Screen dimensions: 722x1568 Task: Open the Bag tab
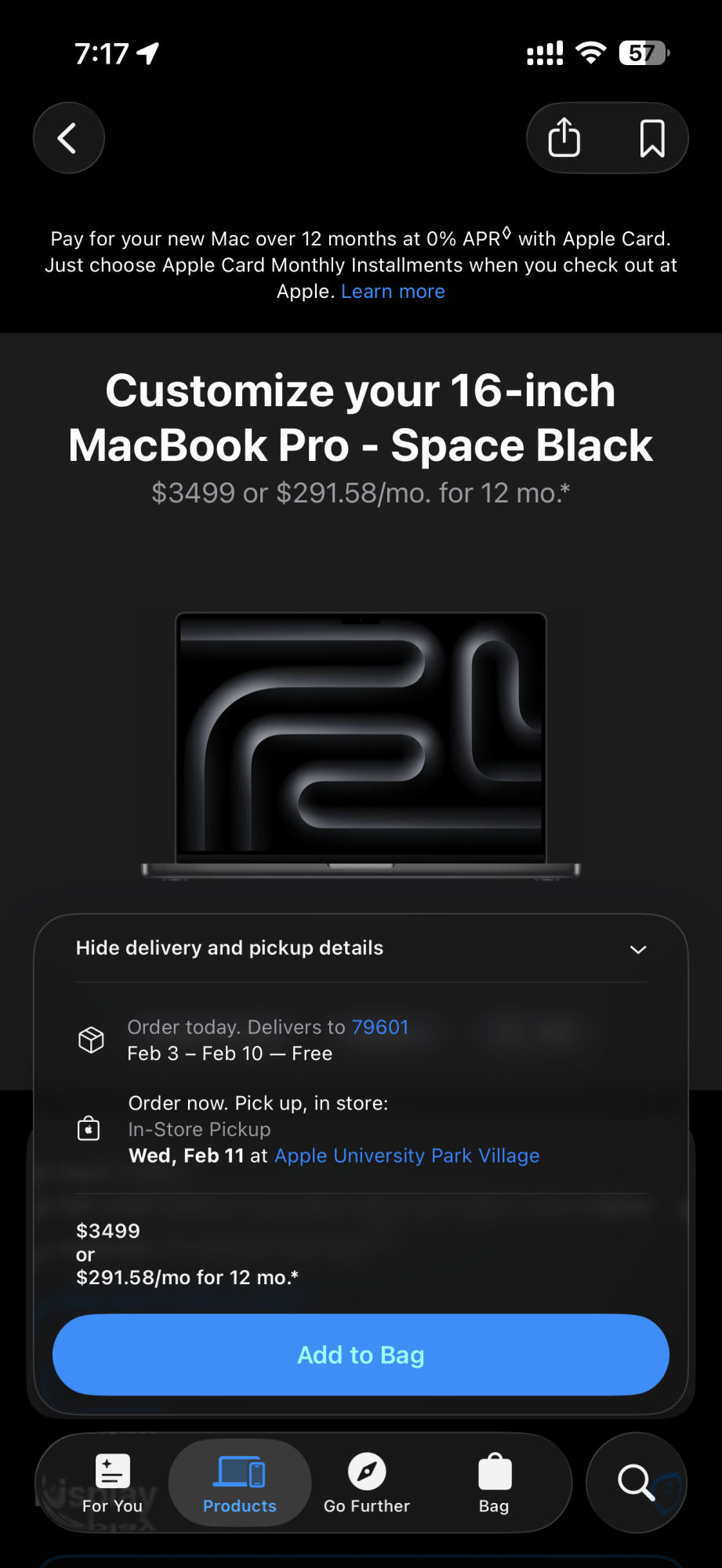point(494,1483)
